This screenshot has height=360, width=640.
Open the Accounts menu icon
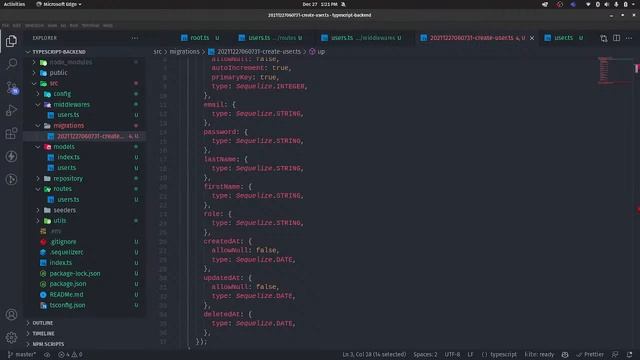[x=11, y=315]
